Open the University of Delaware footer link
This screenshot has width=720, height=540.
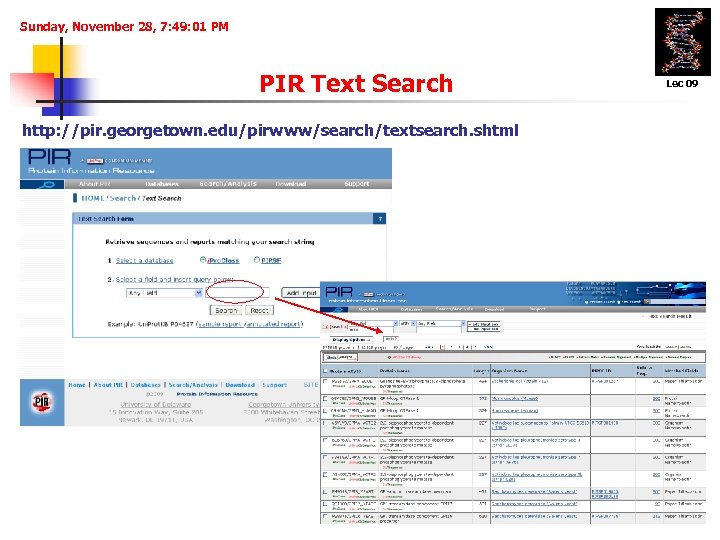click(x=156, y=405)
